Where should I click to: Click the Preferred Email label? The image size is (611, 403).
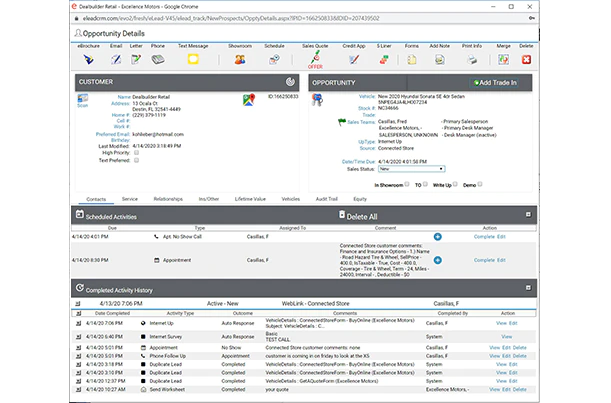[x=113, y=134]
